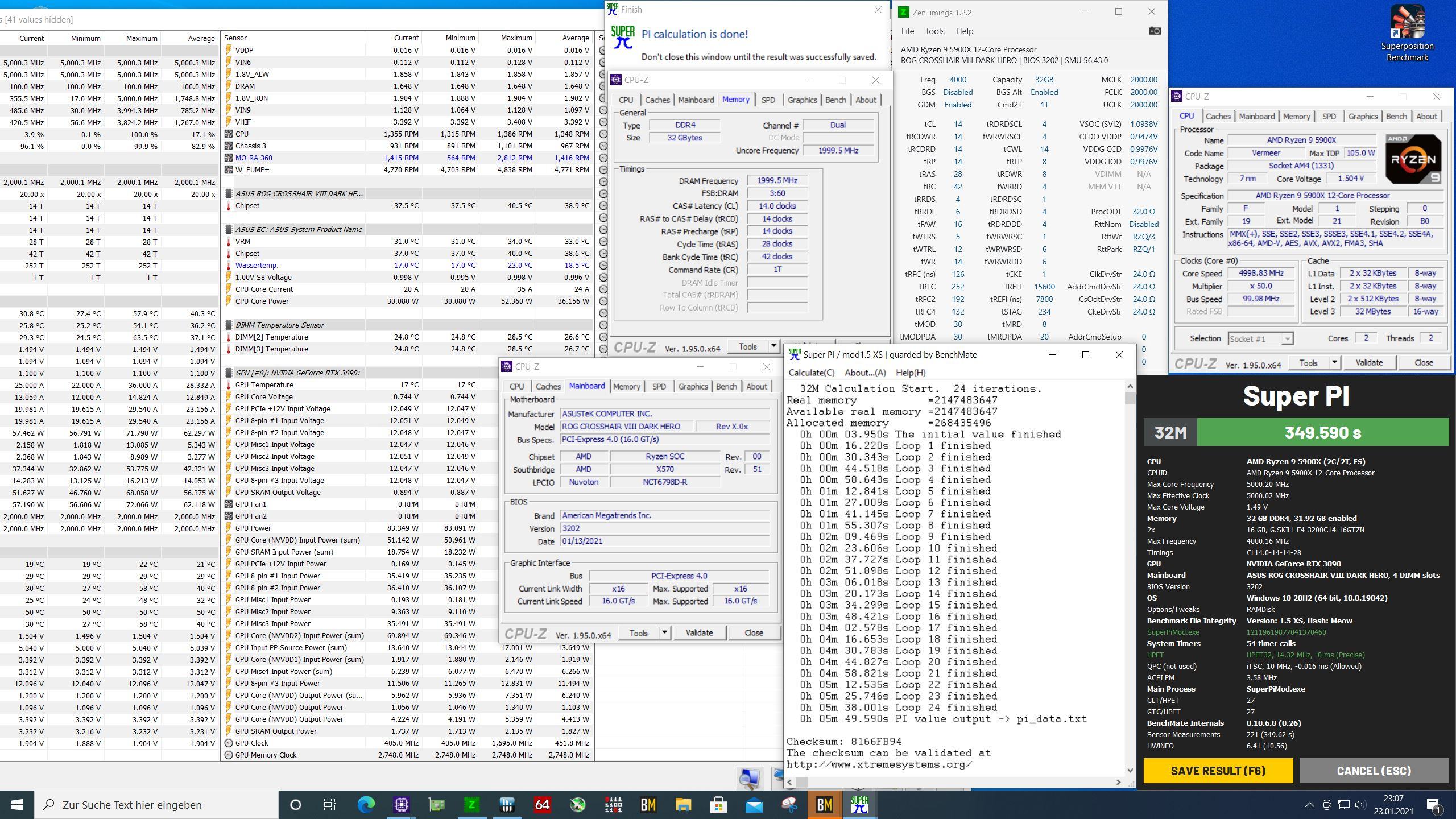Click the taskbar search box
This screenshot has width=1456, height=819.
(x=156, y=805)
